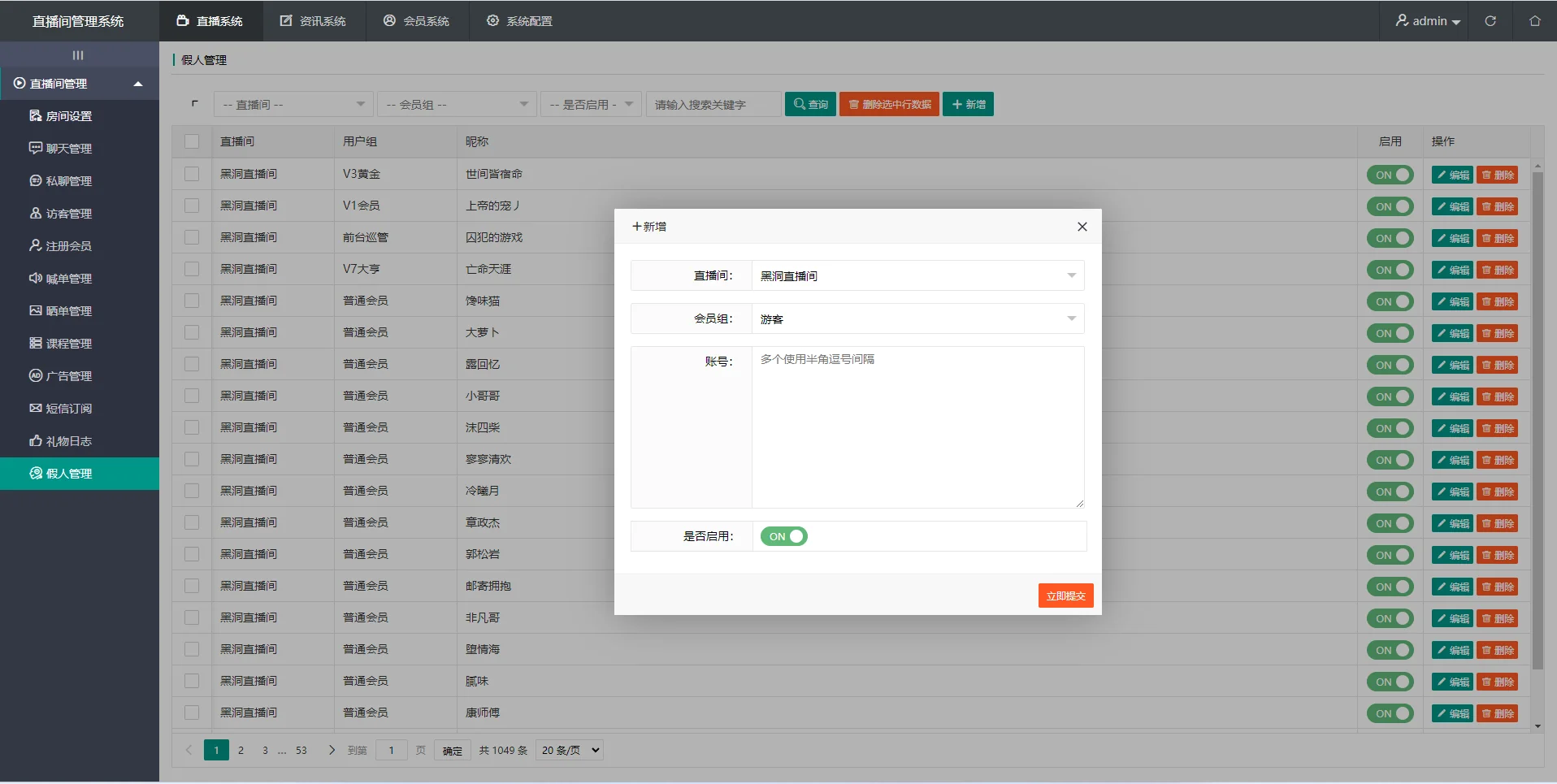Image resolution: width=1557 pixels, height=784 pixels.
Task: Expand the 直播间 dropdown in the dialog
Action: (x=917, y=276)
